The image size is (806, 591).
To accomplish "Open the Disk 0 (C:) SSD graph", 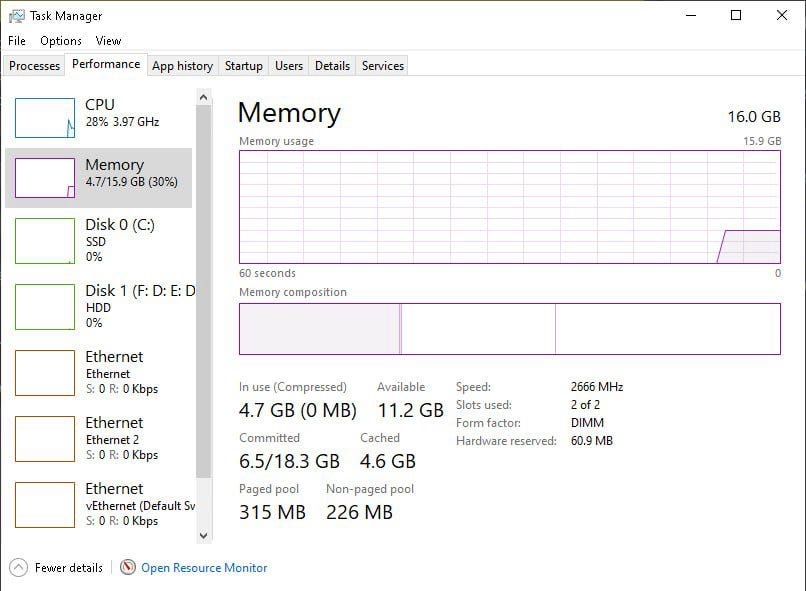I will pos(45,241).
